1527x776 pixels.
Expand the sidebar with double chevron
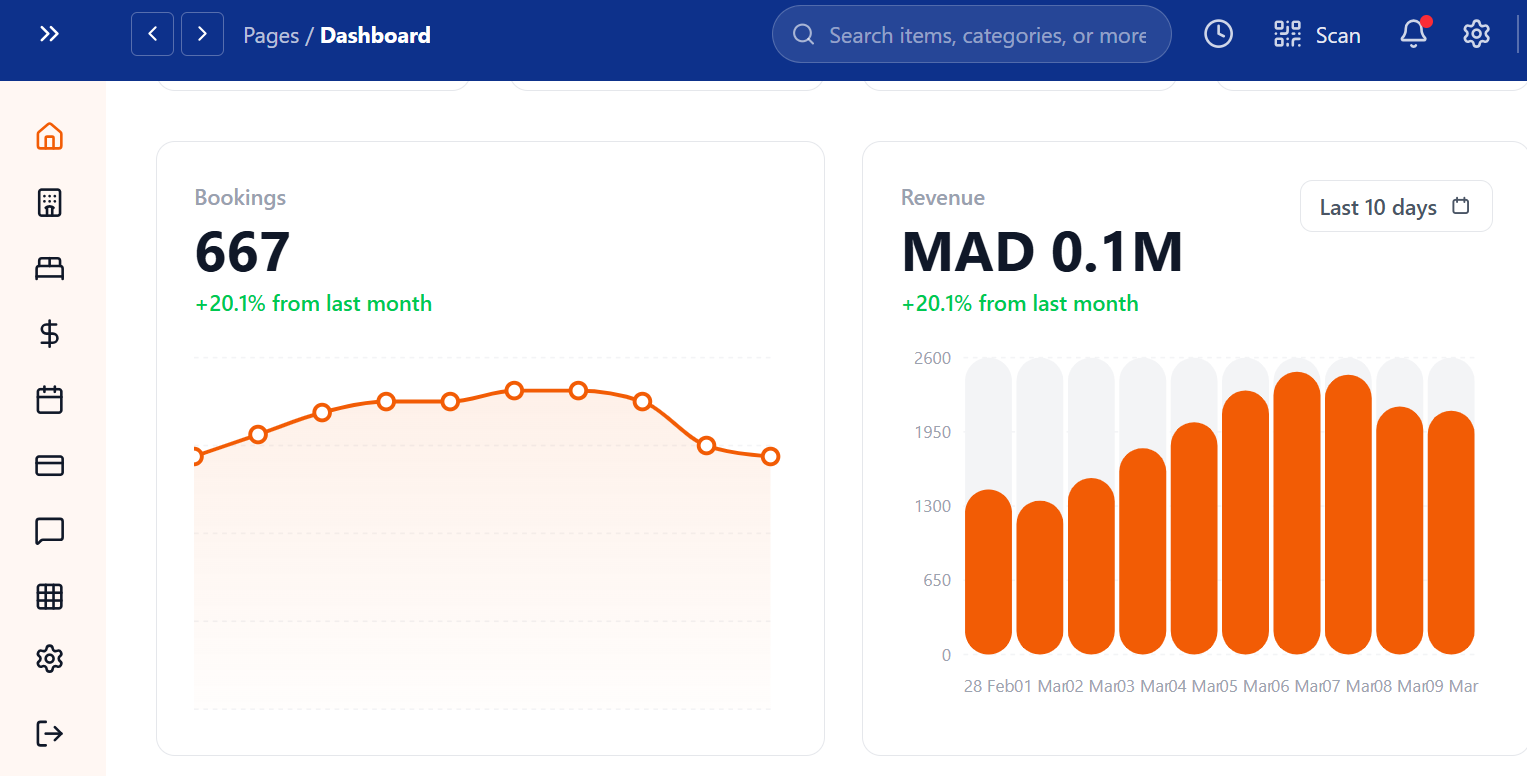click(49, 34)
